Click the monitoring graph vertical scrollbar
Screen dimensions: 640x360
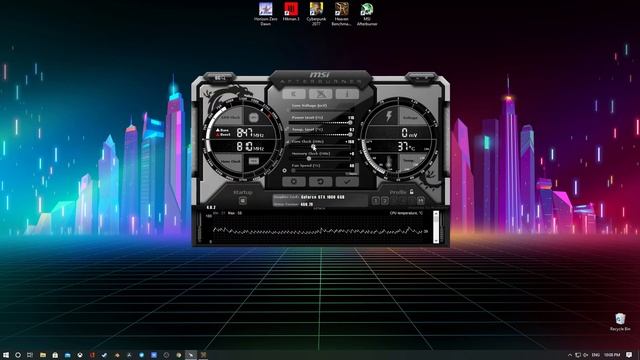436,227
